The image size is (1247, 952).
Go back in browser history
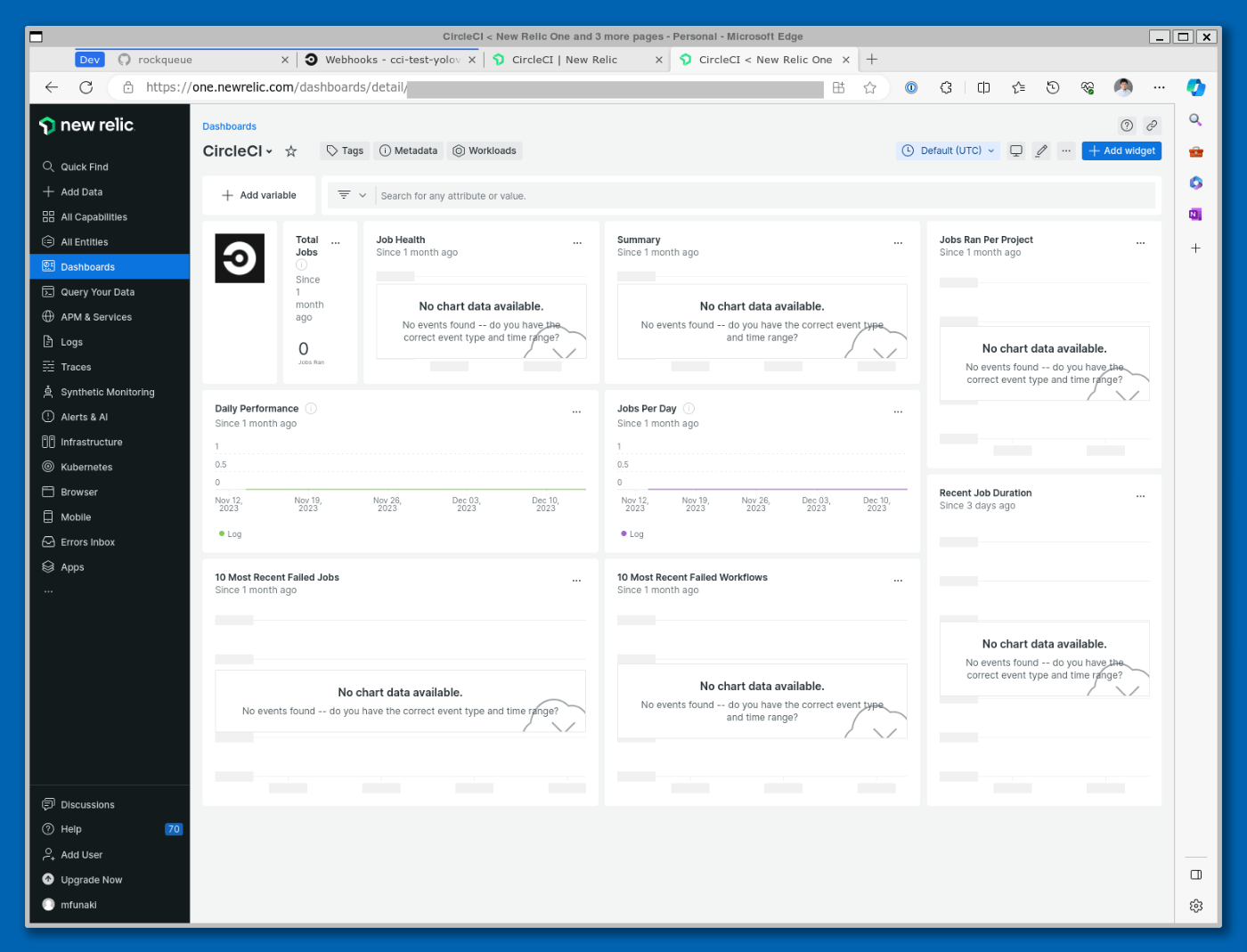pos(51,87)
